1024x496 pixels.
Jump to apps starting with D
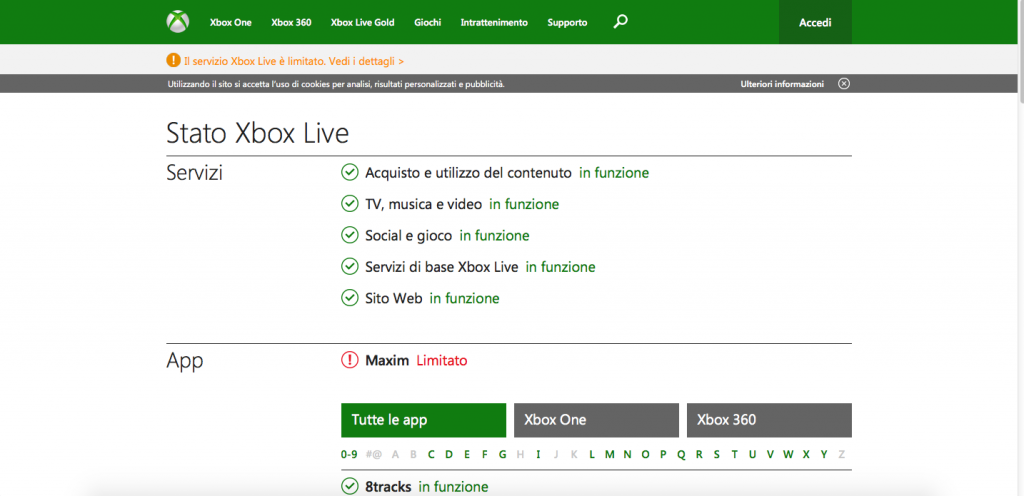(449, 455)
